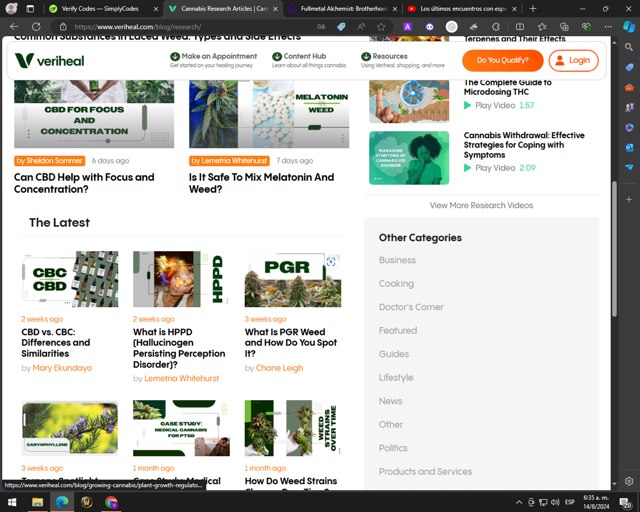The image size is (640, 512).
Task: Open the Lifestyle category link
Action: pos(396,378)
